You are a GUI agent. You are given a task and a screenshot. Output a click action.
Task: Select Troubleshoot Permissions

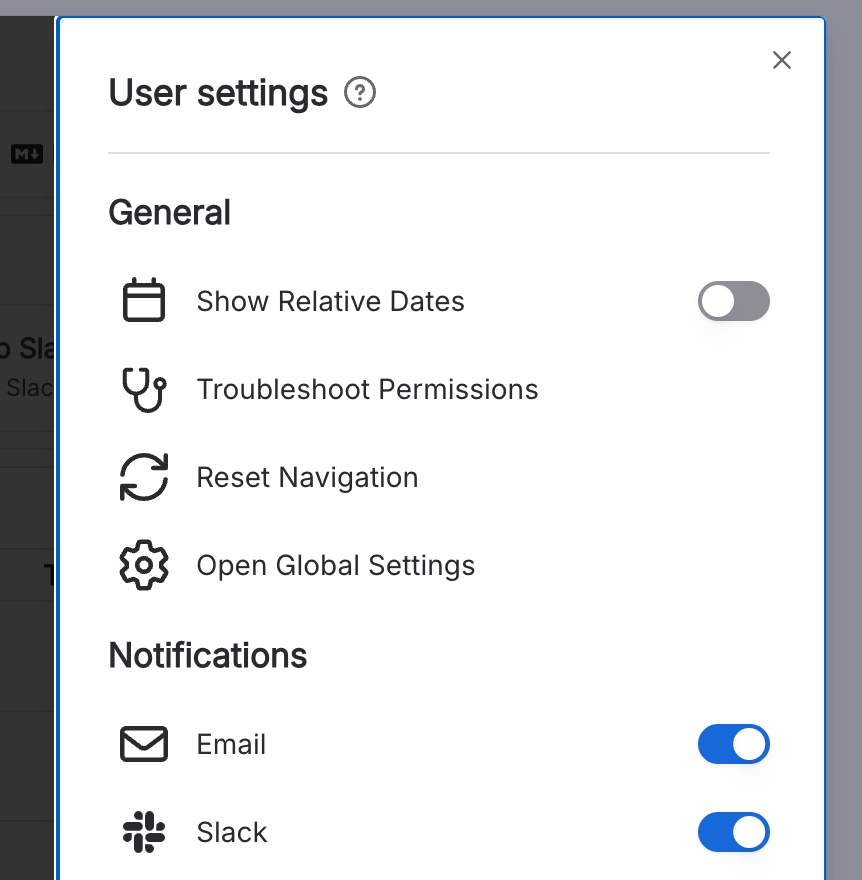368,389
